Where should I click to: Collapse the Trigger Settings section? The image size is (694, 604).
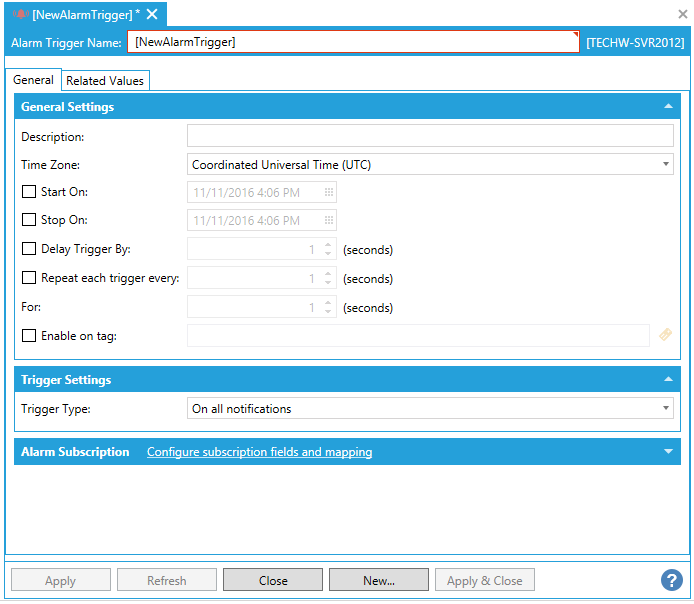tap(668, 379)
